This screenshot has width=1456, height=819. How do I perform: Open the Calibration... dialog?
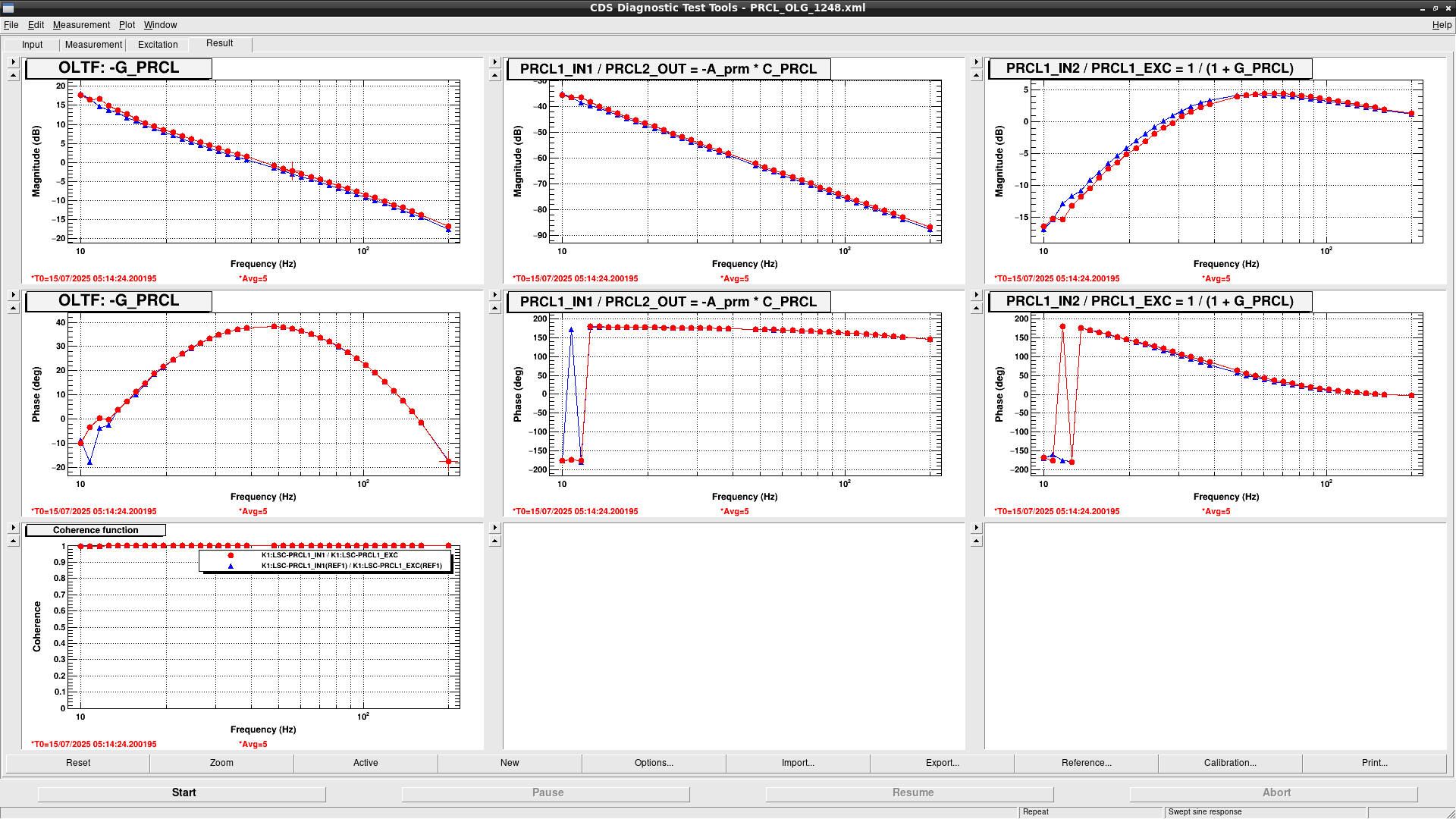pos(1230,763)
